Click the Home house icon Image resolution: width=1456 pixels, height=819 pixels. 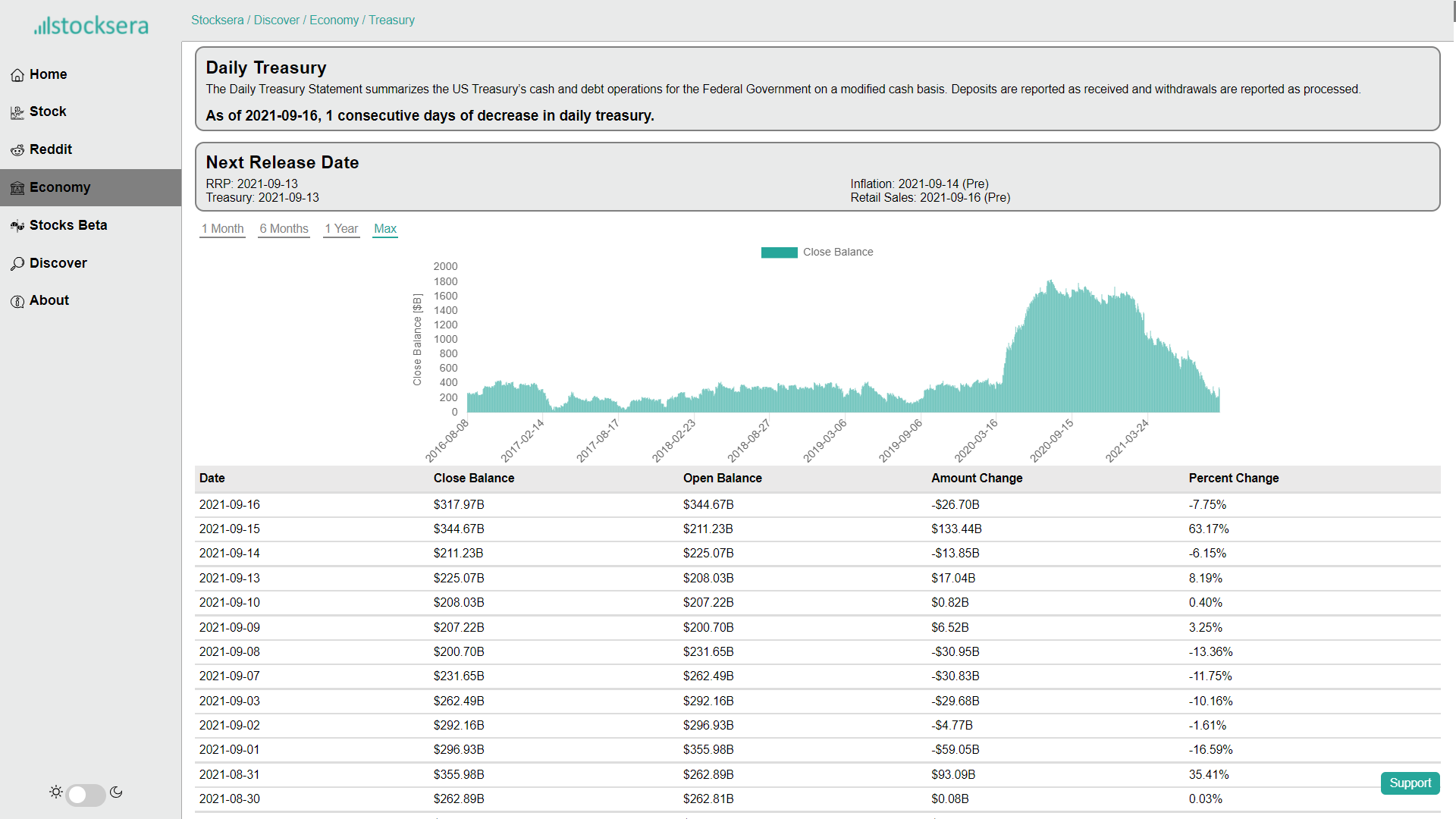pos(17,75)
